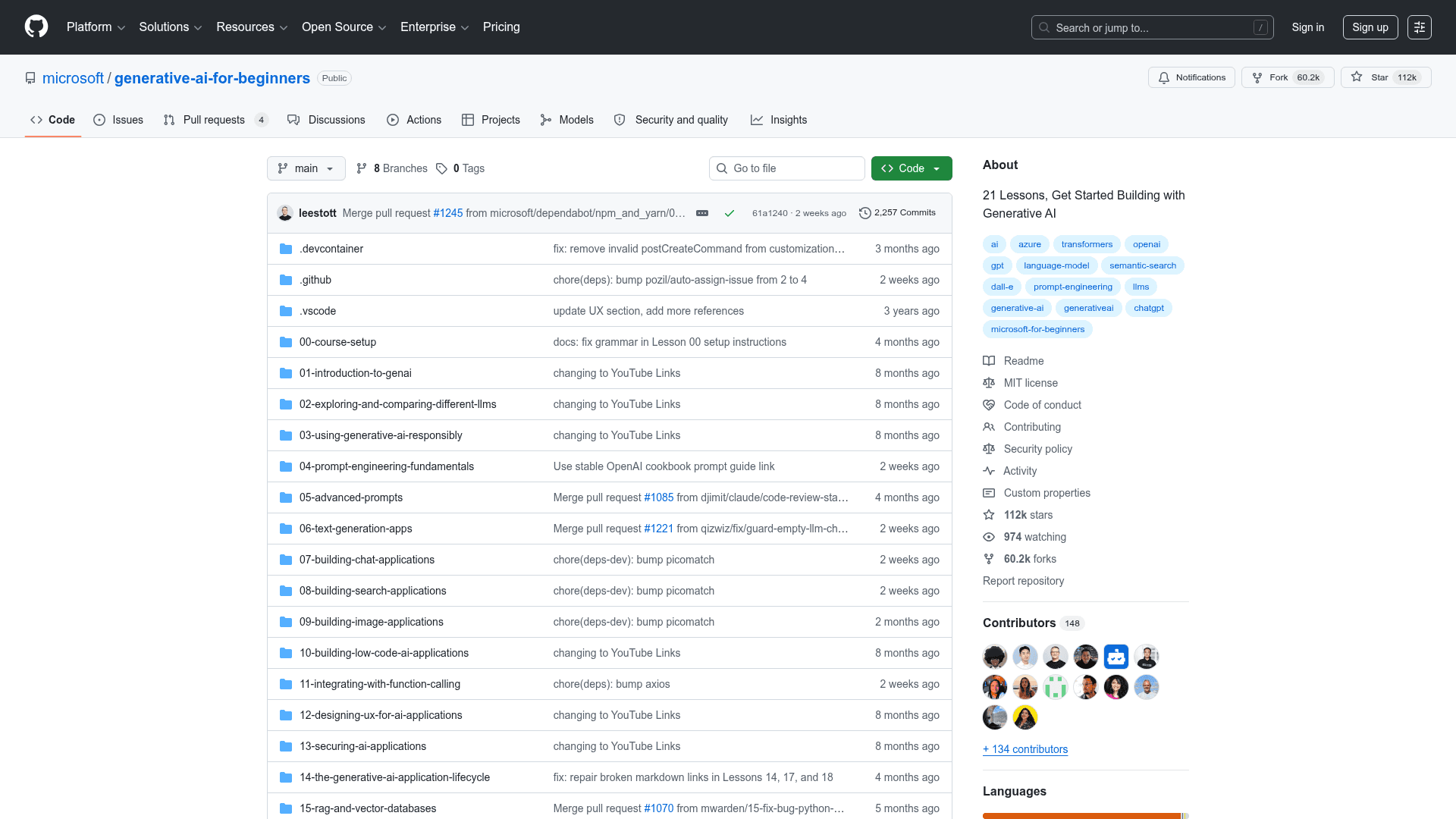Click commit hash 61a1240
The image size is (1456, 819).
(x=770, y=213)
